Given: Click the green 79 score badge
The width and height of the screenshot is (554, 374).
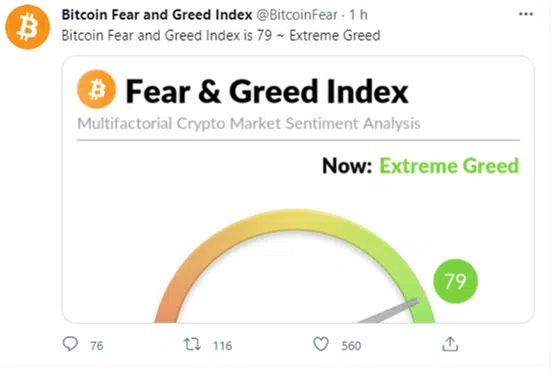Looking at the screenshot, I should coord(455,281).
